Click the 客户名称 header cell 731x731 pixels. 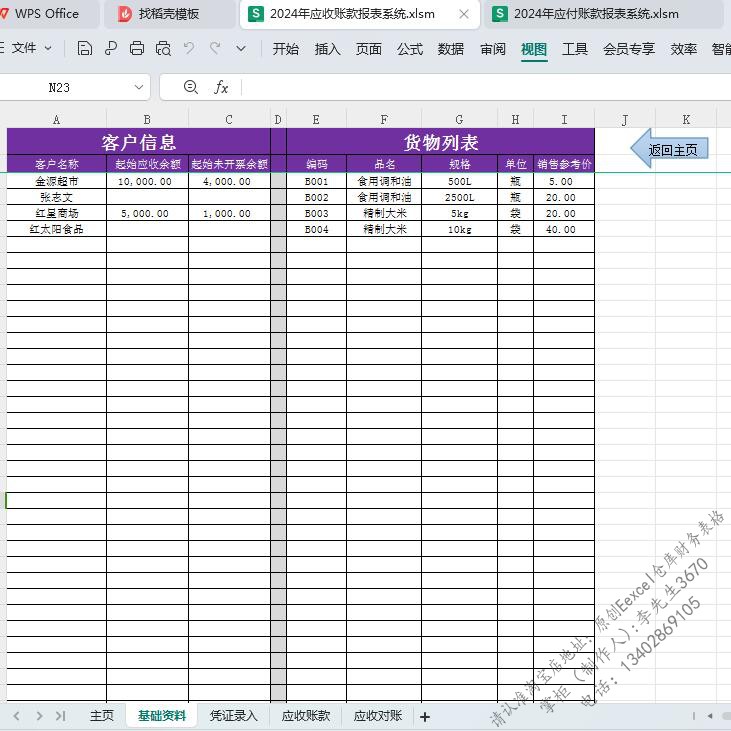pos(56,164)
